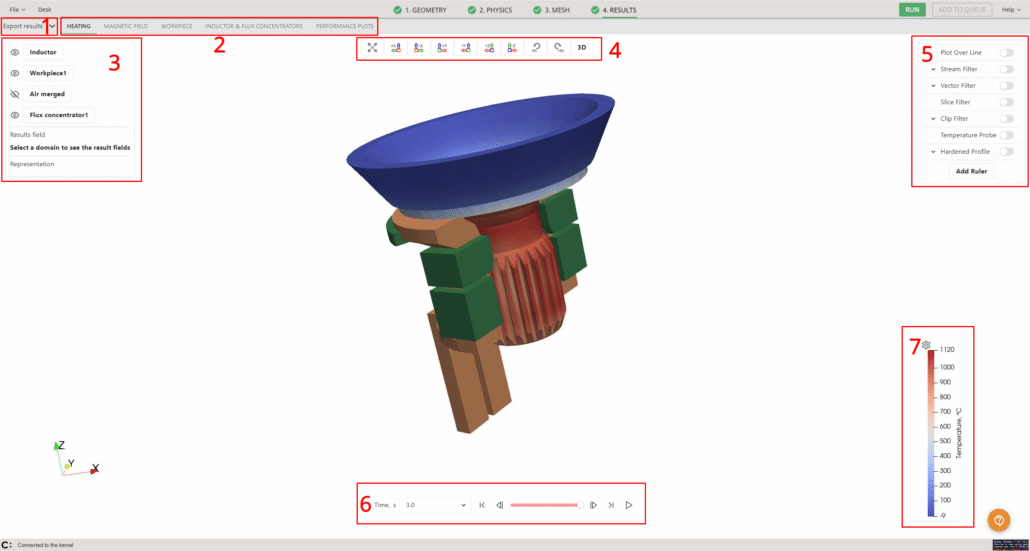Show the Air merged domain via eye icon
This screenshot has height=551, width=1030.
point(15,93)
